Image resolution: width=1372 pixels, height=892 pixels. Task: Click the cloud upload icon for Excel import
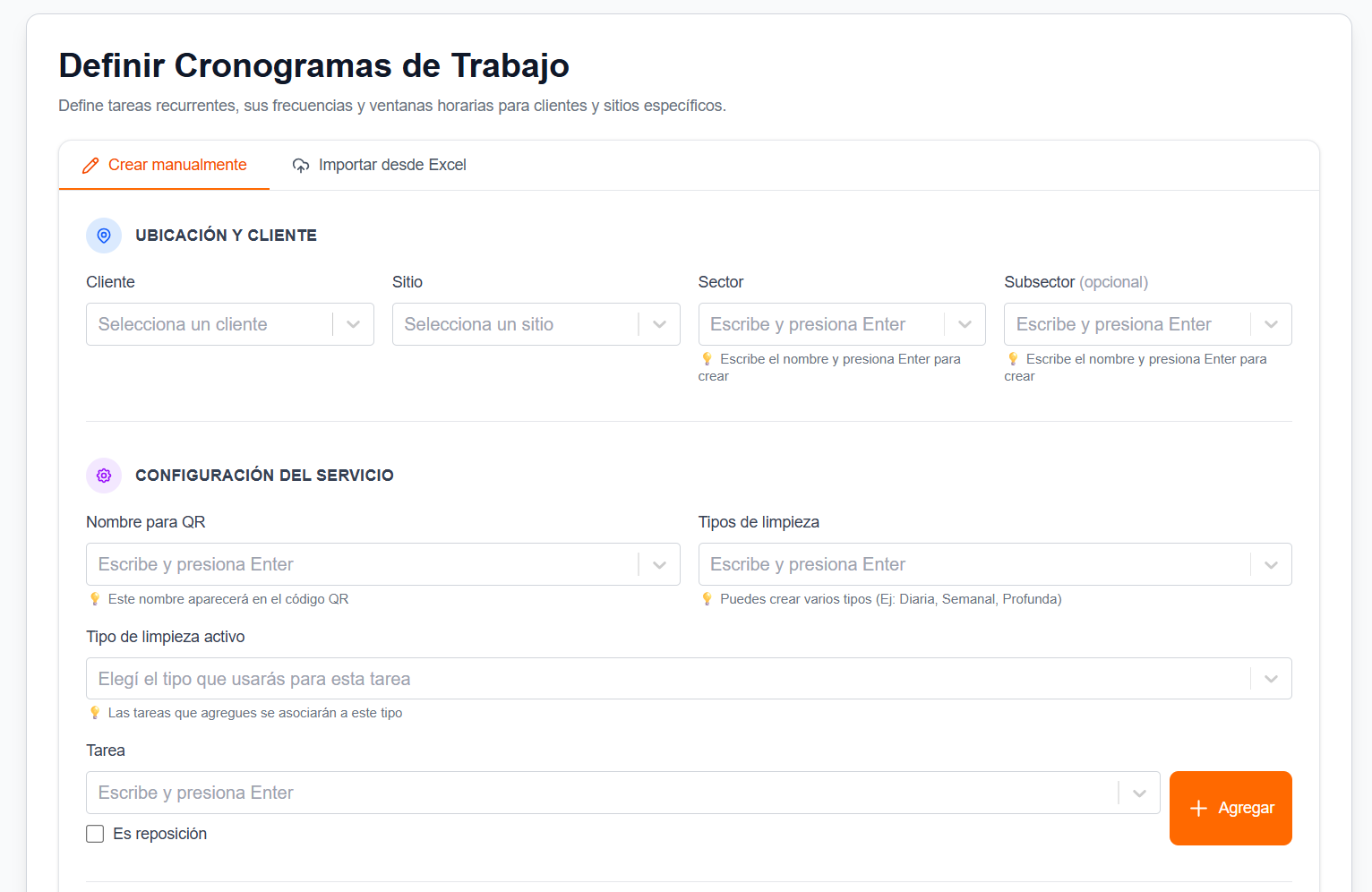301,166
